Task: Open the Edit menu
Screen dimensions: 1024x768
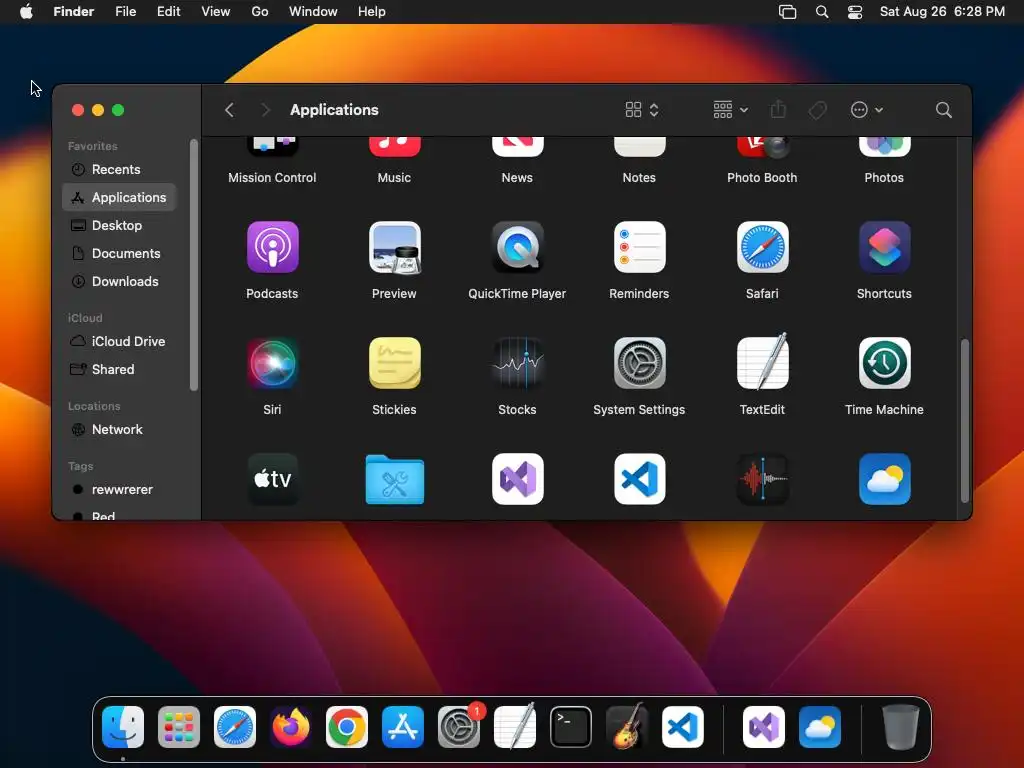Action: (168, 12)
